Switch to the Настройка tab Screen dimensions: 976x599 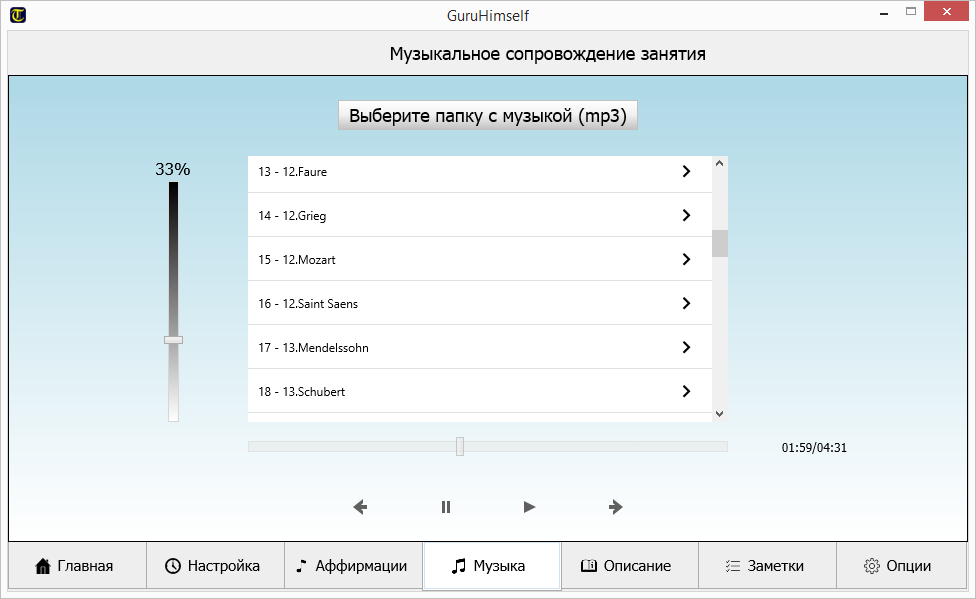pos(215,566)
